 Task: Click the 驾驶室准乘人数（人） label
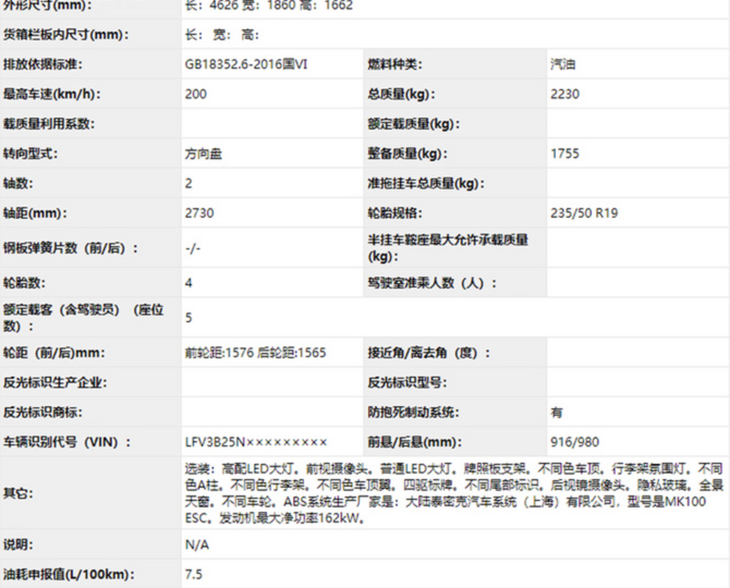point(432,283)
